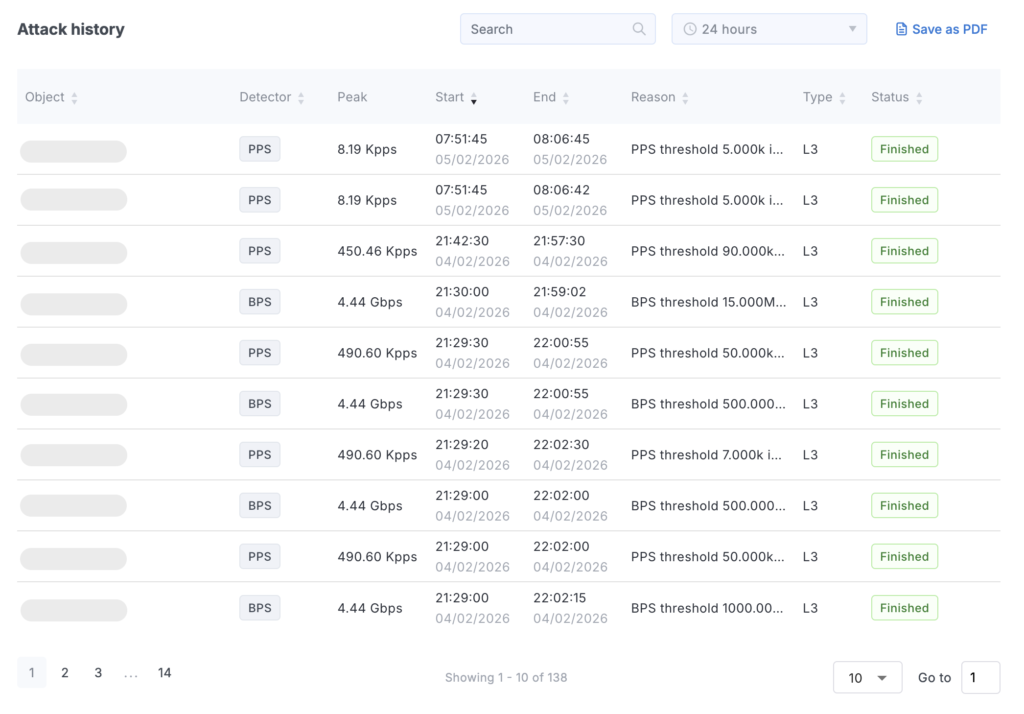Screen dimensions: 1024x714
Task: Click the end time 22:02:30
Action: coord(561,445)
